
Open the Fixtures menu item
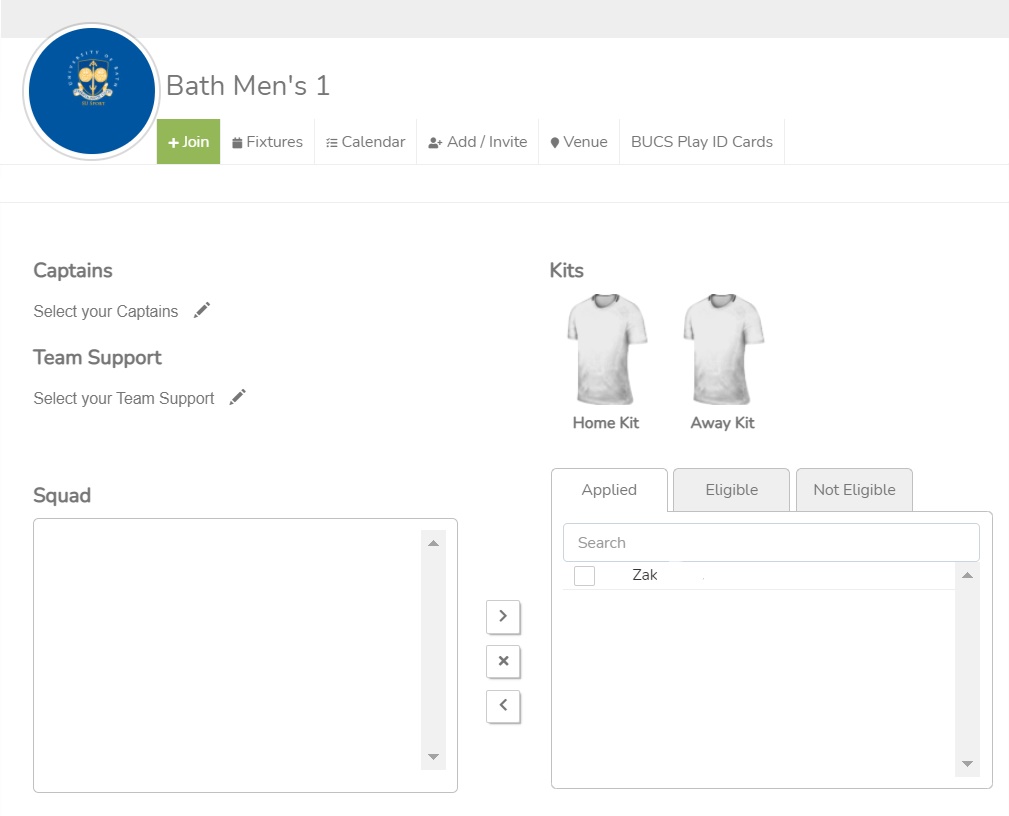[x=267, y=142]
